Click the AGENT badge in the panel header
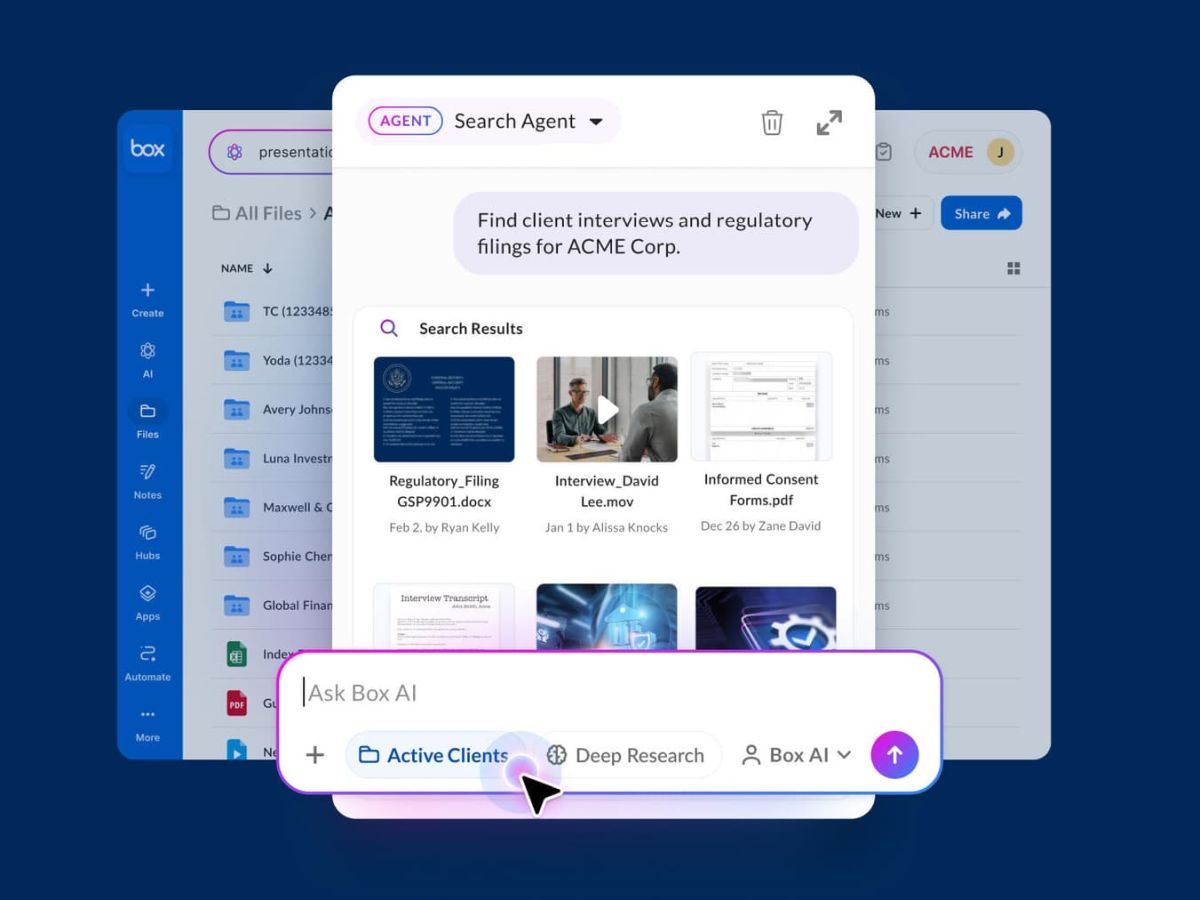The image size is (1200, 900). coord(406,121)
